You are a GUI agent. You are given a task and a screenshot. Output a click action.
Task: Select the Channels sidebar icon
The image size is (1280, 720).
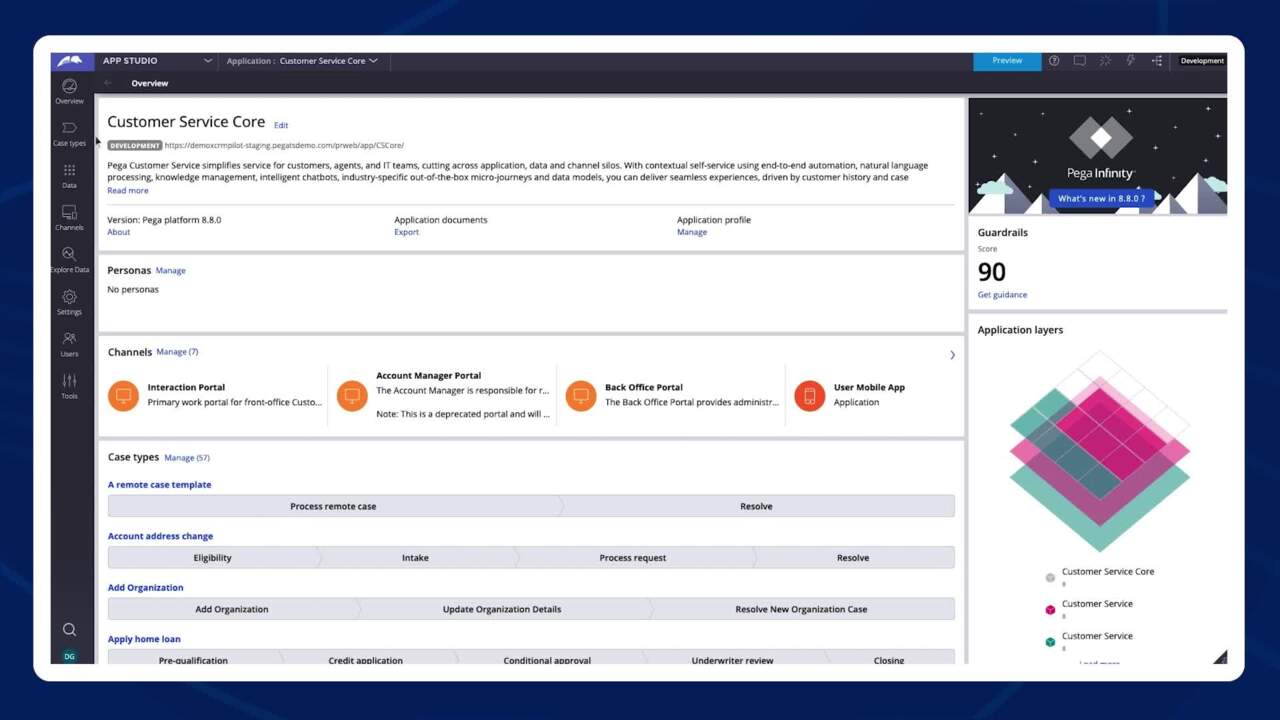point(69,217)
